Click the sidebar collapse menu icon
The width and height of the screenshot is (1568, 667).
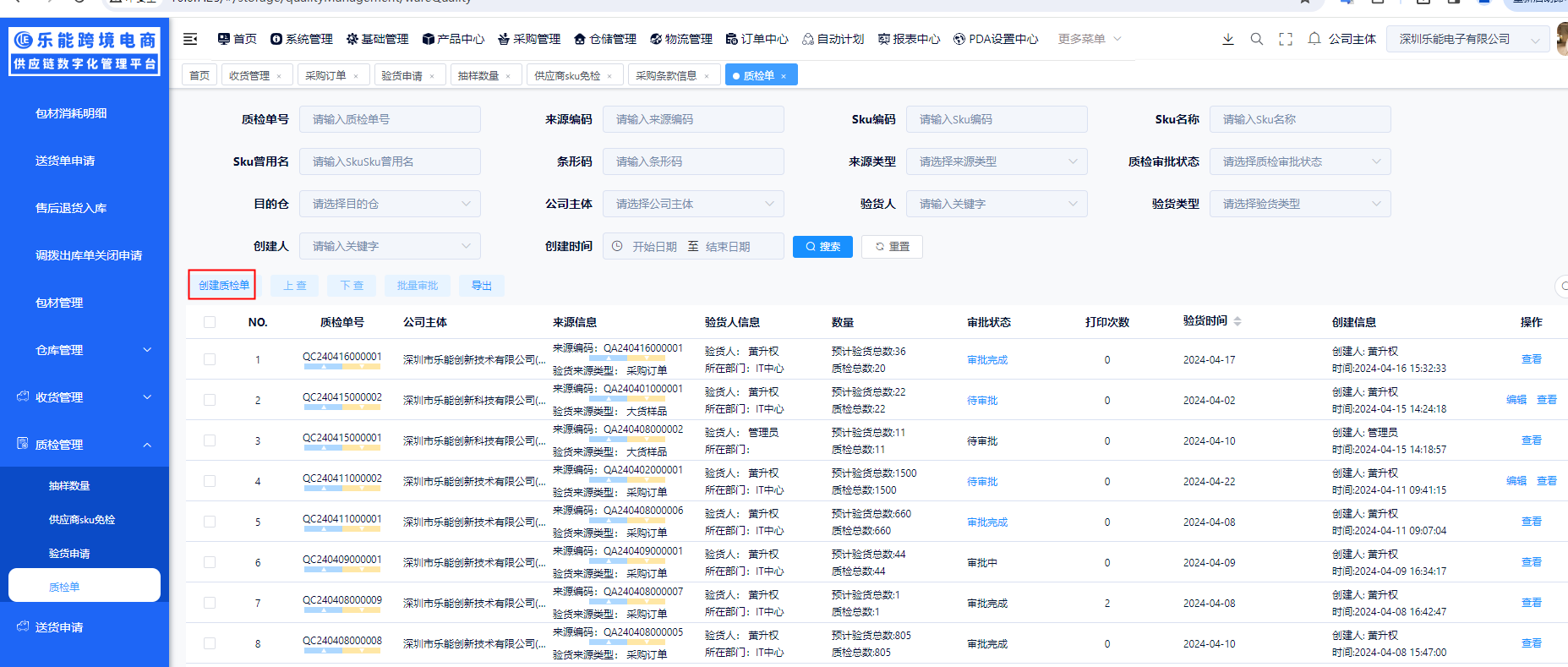190,39
